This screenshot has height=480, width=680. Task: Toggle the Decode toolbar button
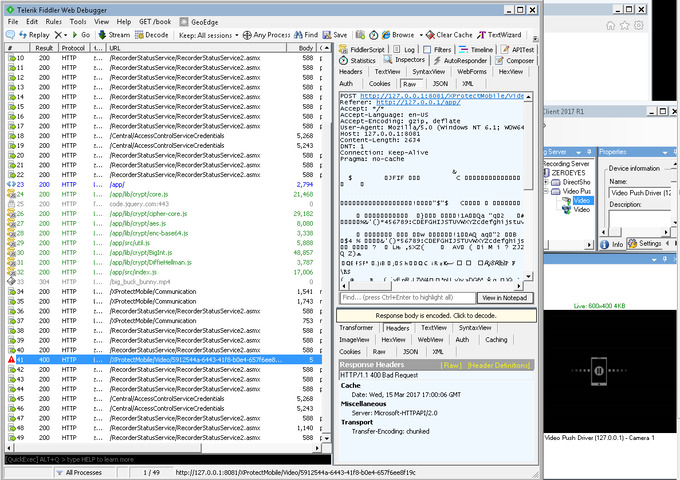[x=152, y=34]
